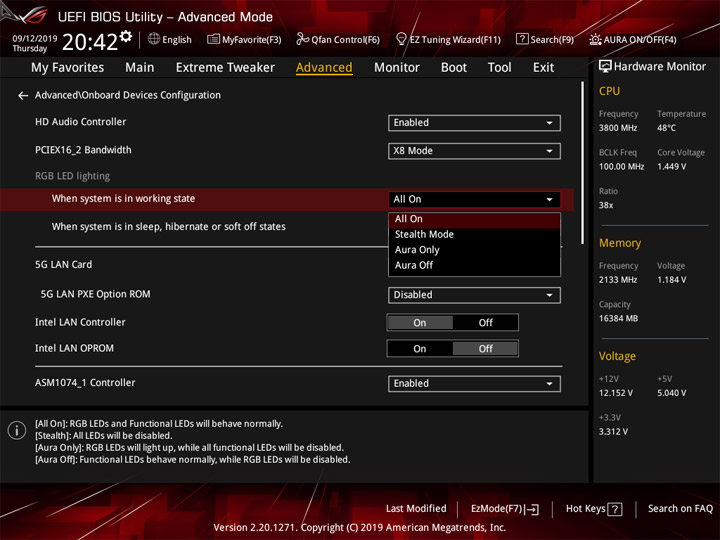
Task: Switch to the Main tab
Action: click(140, 68)
